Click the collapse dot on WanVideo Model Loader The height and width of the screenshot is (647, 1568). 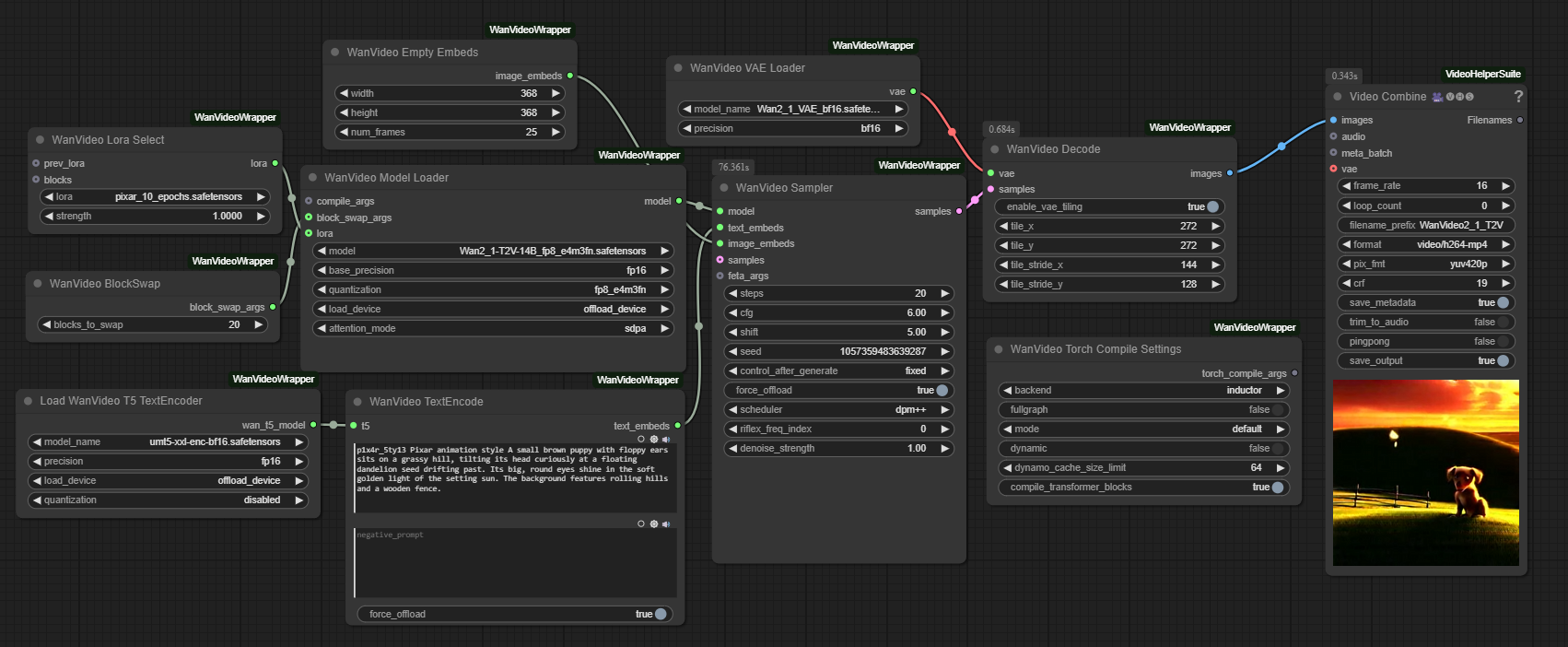[313, 178]
